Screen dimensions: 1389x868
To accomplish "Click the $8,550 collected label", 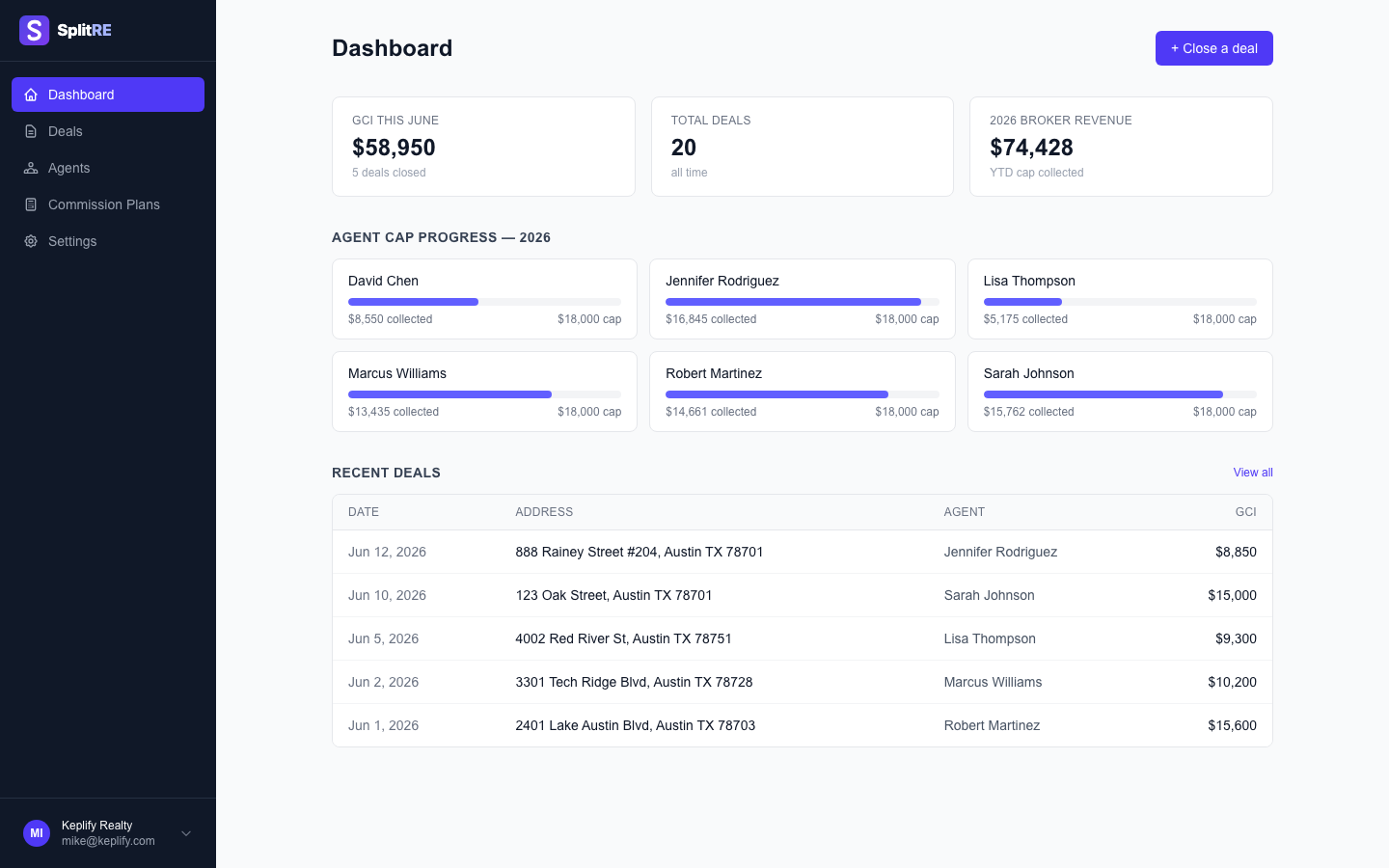I will tap(390, 319).
